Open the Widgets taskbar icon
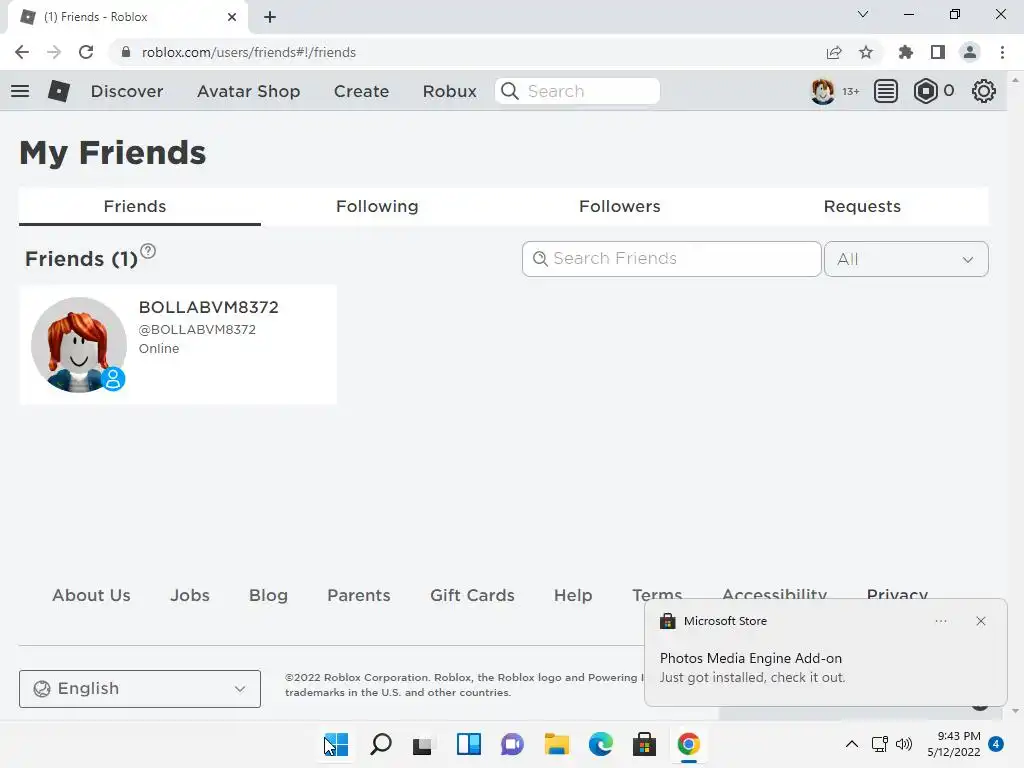The image size is (1024, 768). click(469, 744)
